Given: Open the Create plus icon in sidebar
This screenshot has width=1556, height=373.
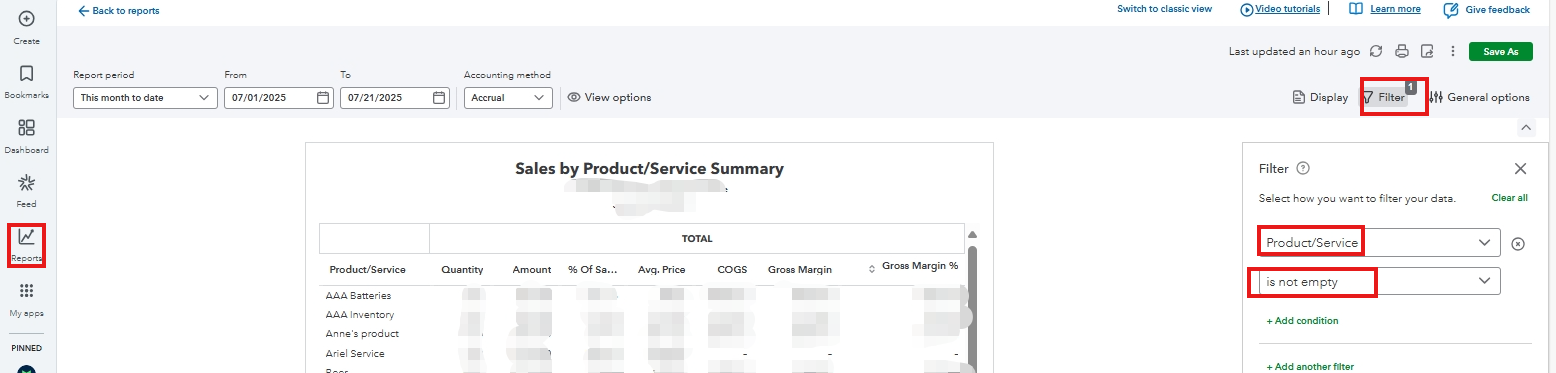Looking at the screenshot, I should coord(27,19).
